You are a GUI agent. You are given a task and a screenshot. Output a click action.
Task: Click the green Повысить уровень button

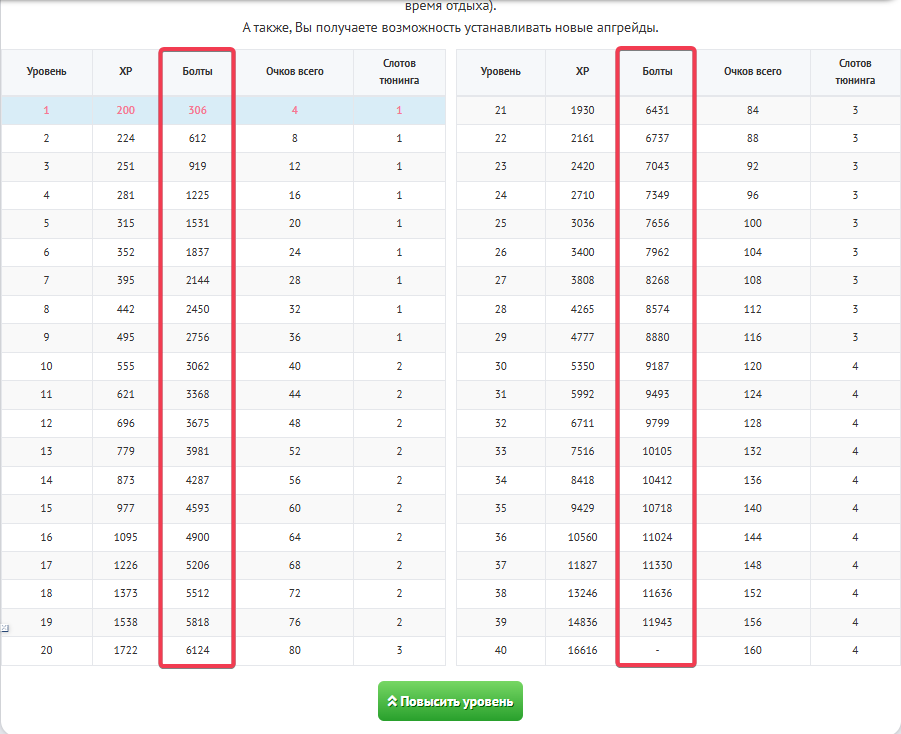pyautogui.click(x=450, y=701)
